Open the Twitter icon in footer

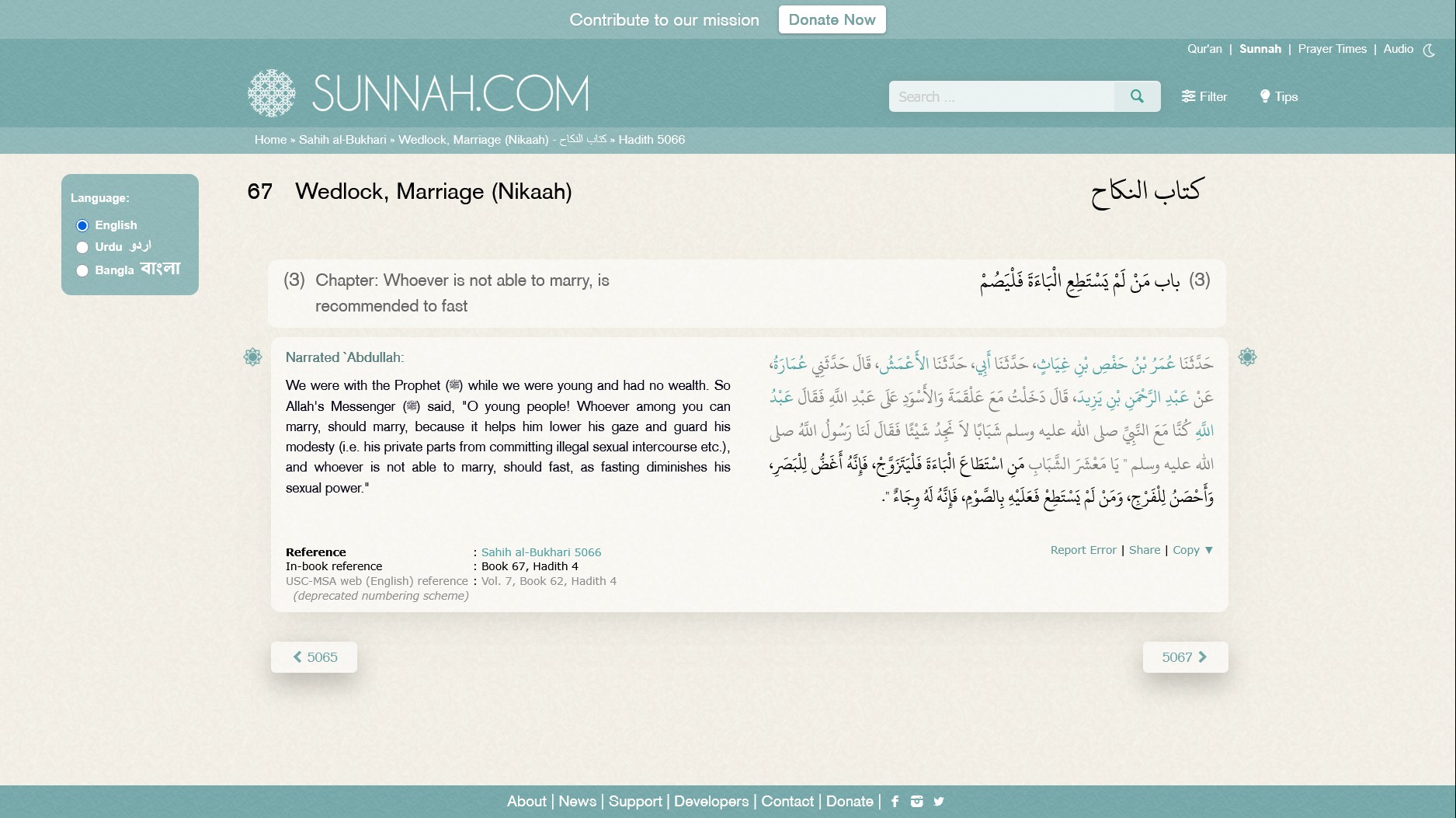point(939,802)
